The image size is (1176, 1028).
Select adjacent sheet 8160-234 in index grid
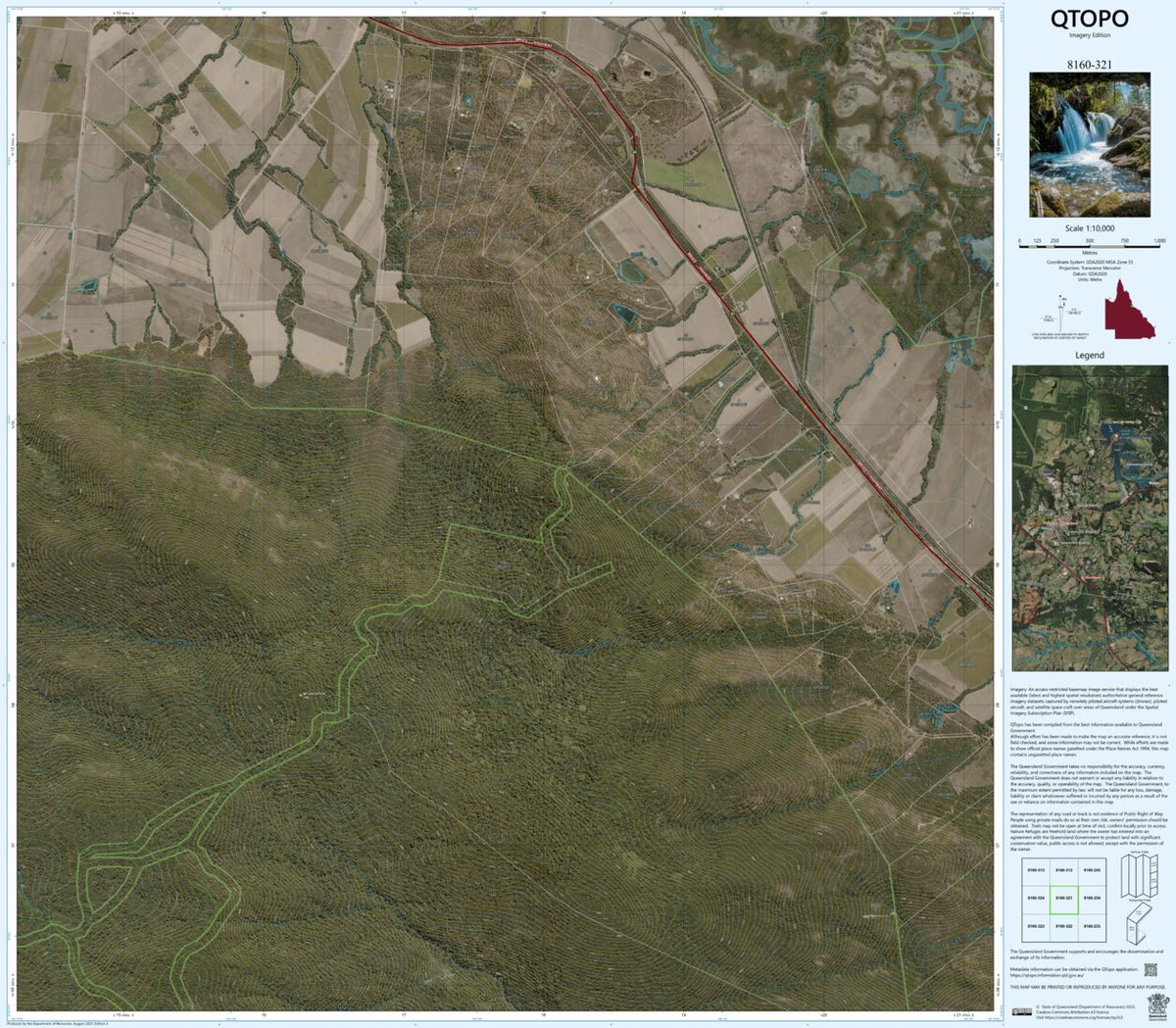pos(1093,898)
